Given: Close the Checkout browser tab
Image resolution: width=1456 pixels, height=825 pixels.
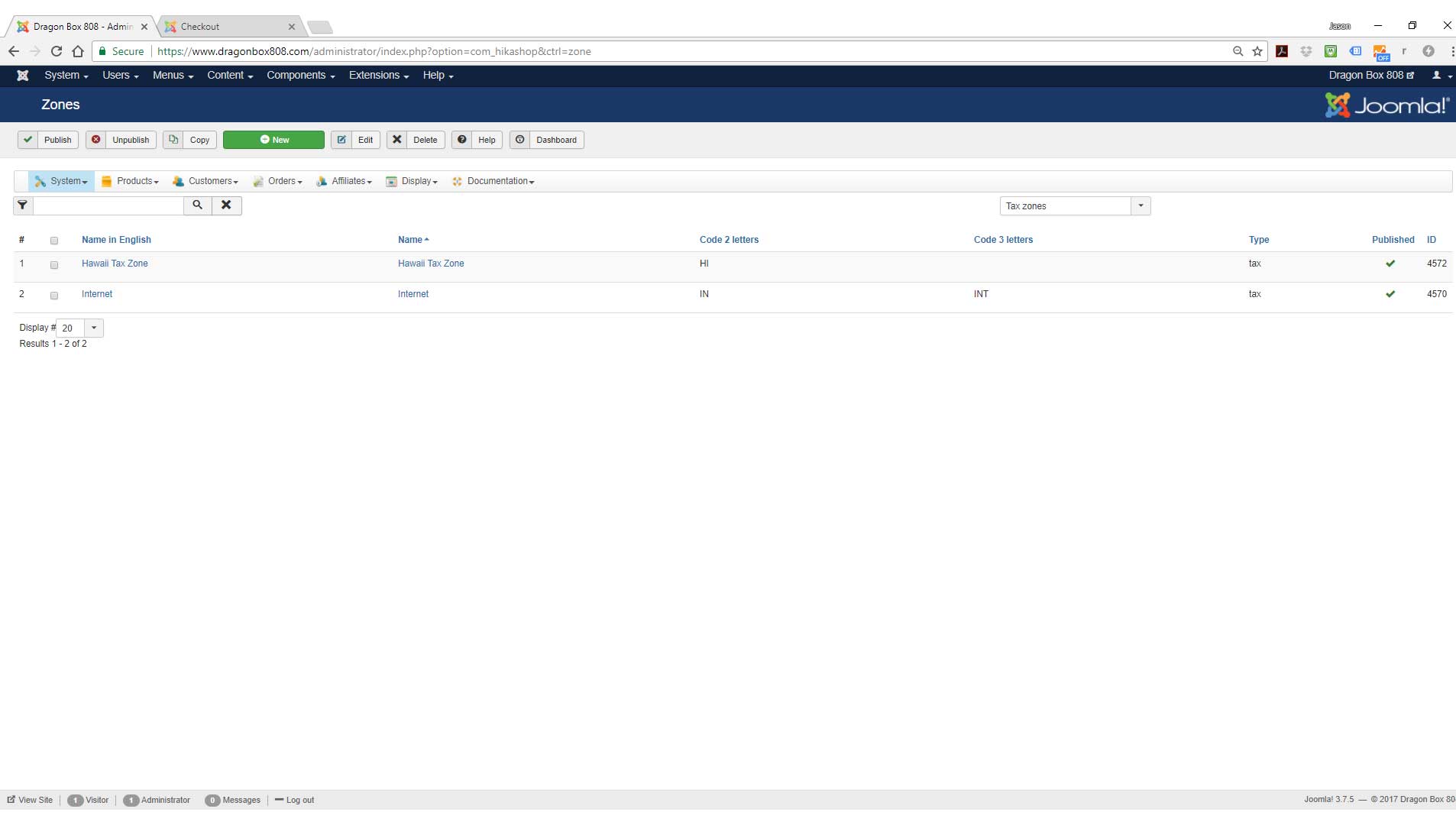Looking at the screenshot, I should point(292,27).
